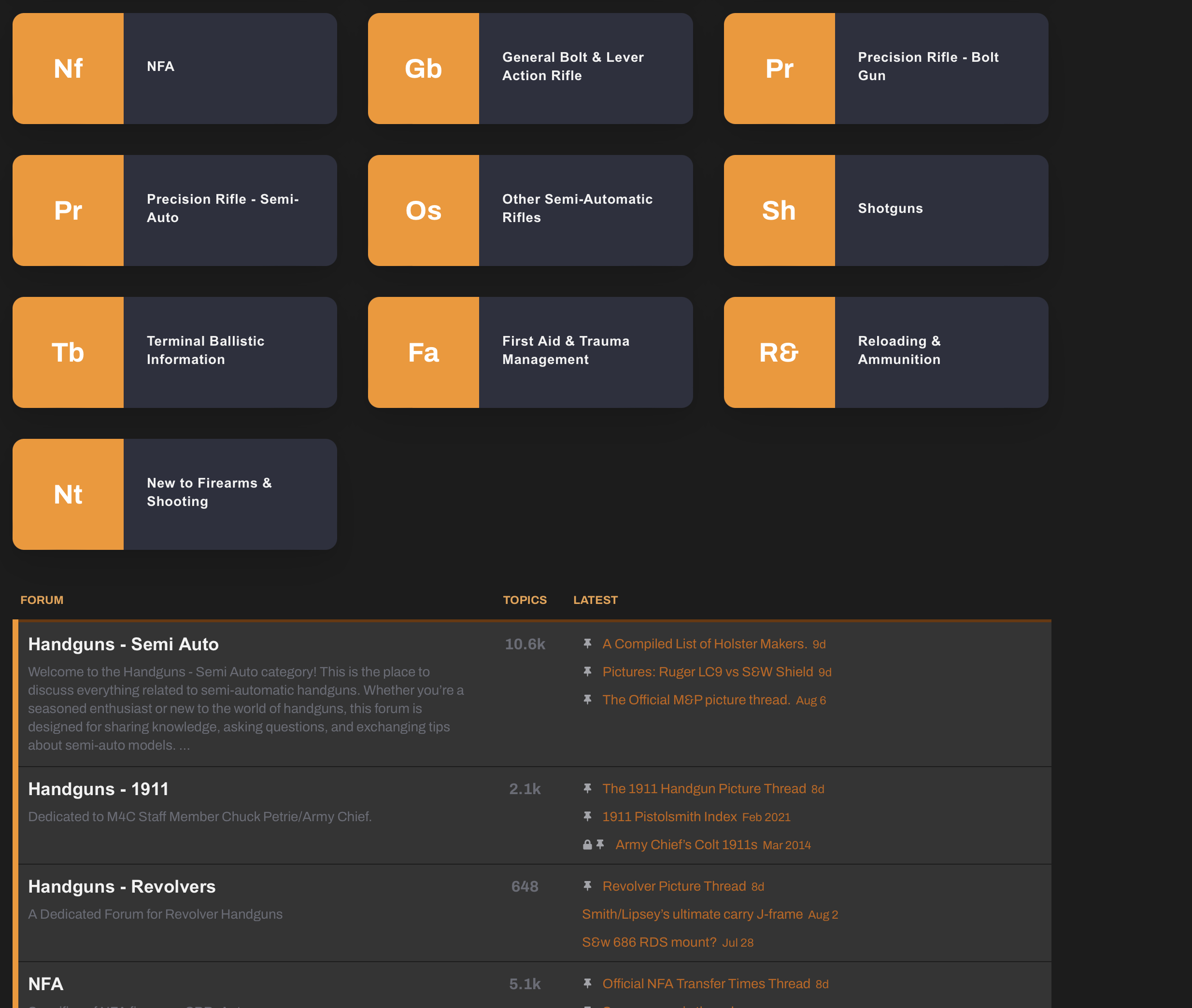Open Handguns - Semi Auto forum
The height and width of the screenshot is (1008, 1192).
click(124, 644)
